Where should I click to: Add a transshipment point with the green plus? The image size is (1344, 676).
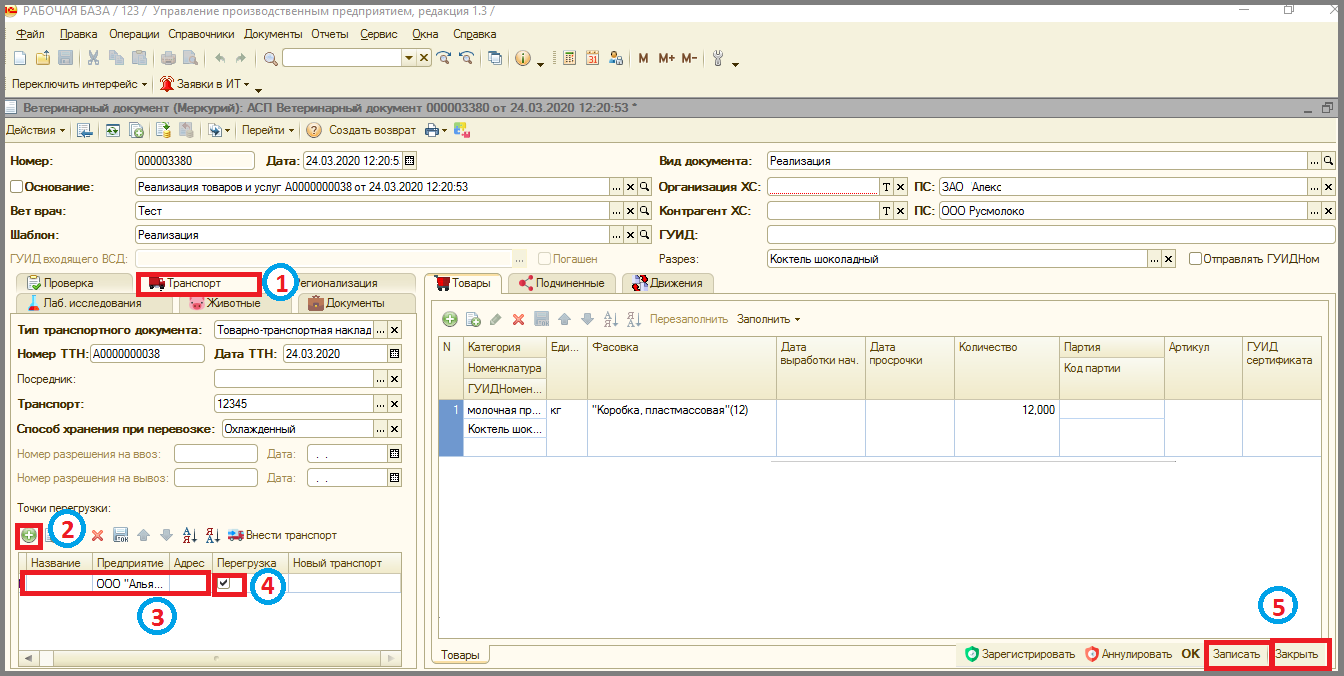click(29, 535)
